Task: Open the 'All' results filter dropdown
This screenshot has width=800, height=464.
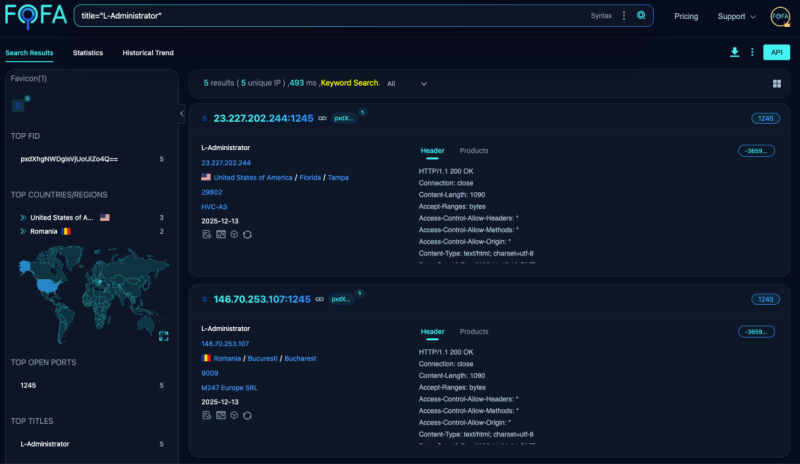Action: (407, 84)
